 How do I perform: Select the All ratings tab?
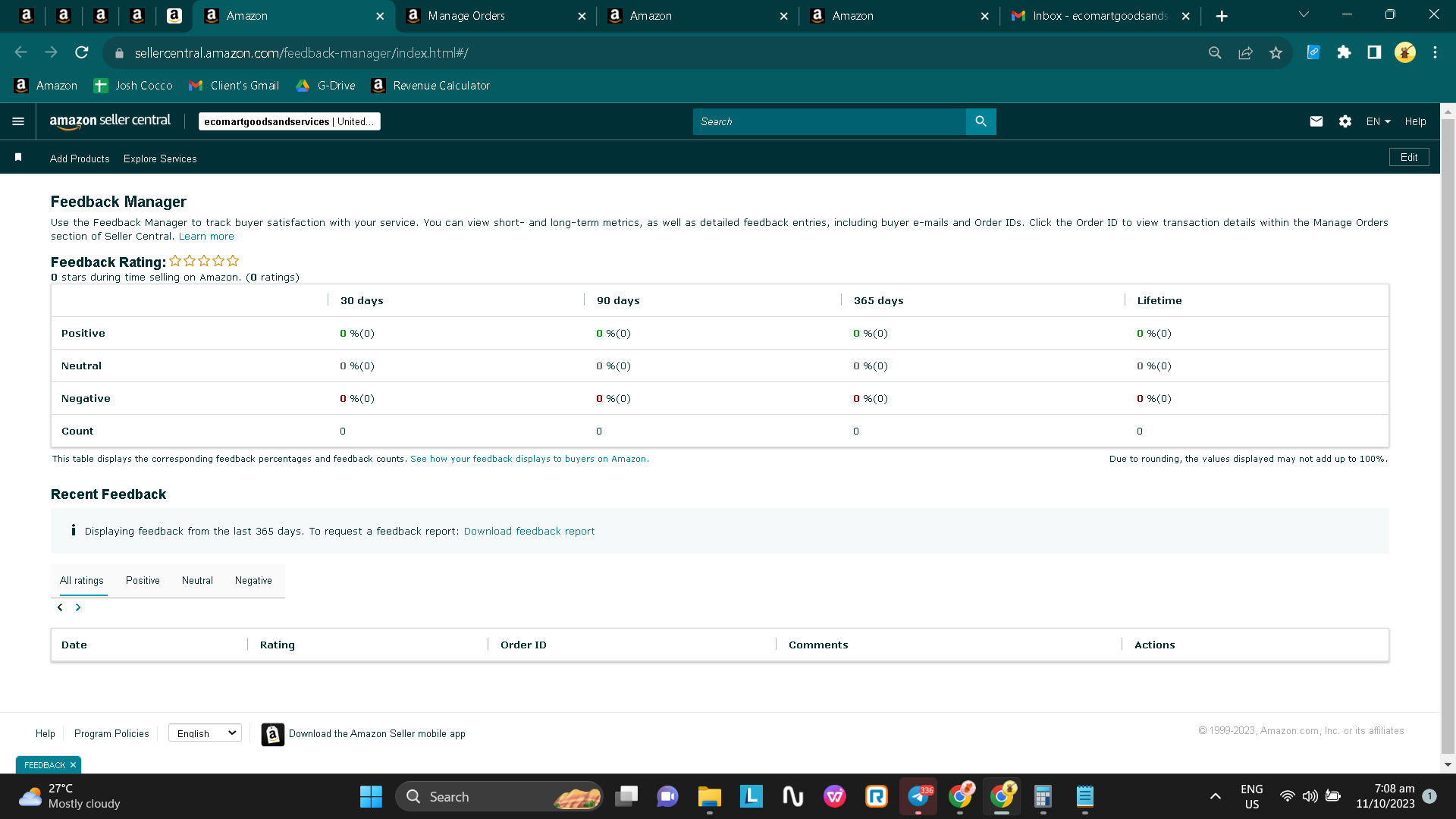82,580
